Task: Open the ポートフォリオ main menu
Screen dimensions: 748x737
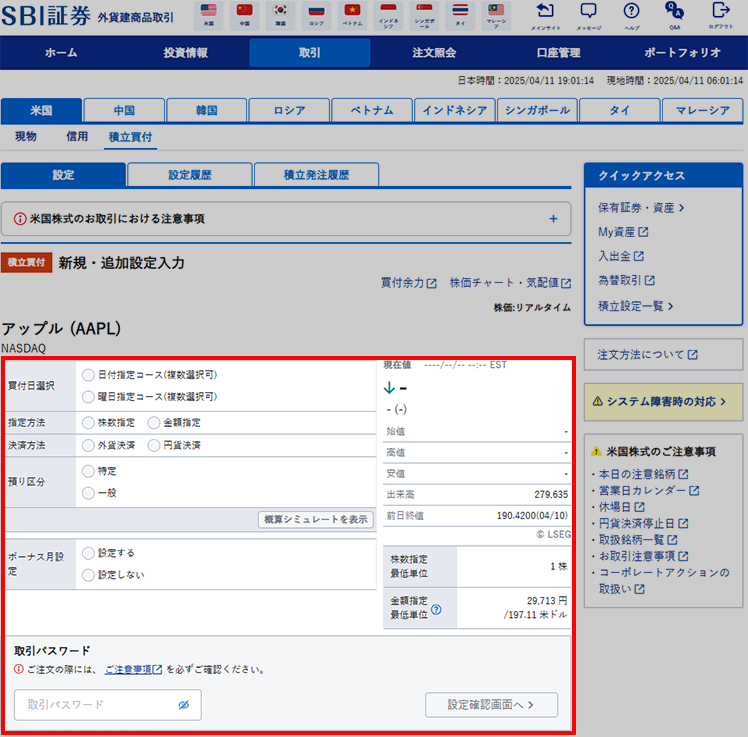Action: click(683, 52)
